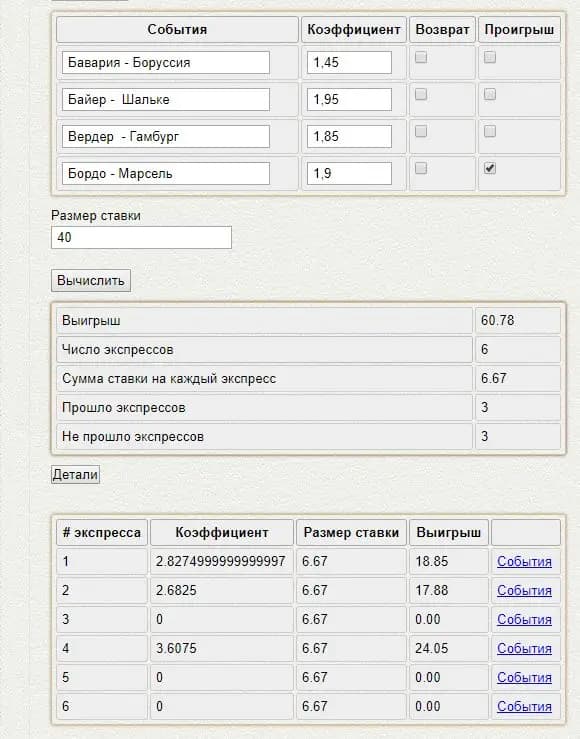The height and width of the screenshot is (739, 580).
Task: Click the Вычислить button
Action: coord(91,281)
